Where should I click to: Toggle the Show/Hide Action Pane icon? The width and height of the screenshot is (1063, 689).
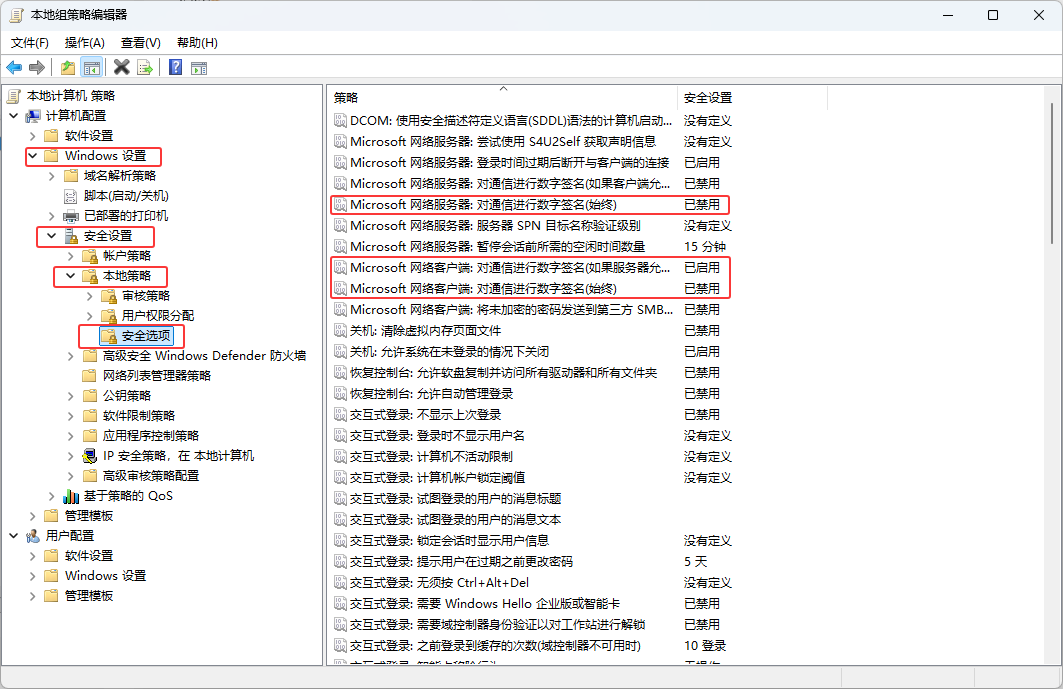199,67
